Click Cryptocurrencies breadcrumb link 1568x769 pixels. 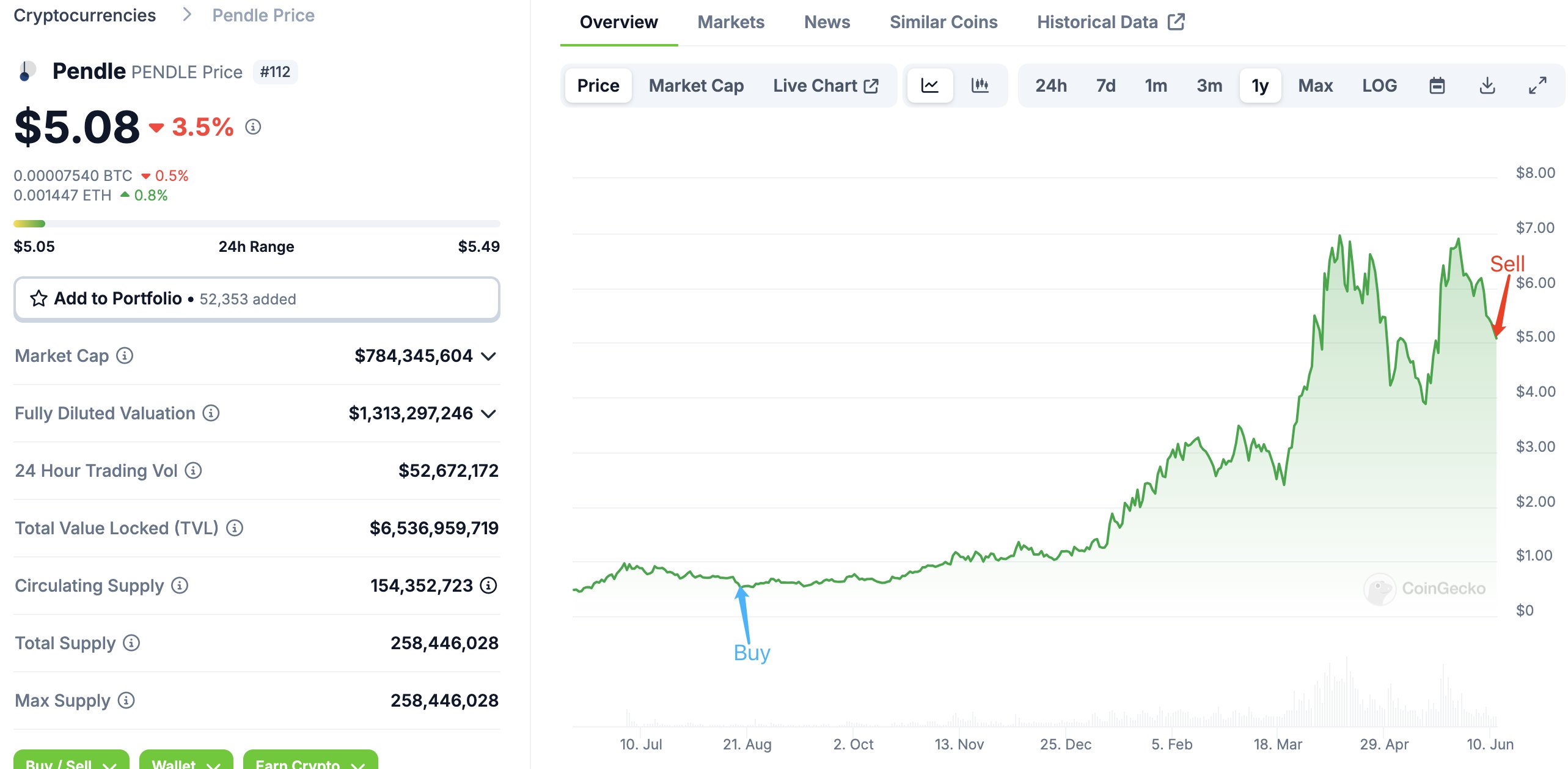[84, 15]
